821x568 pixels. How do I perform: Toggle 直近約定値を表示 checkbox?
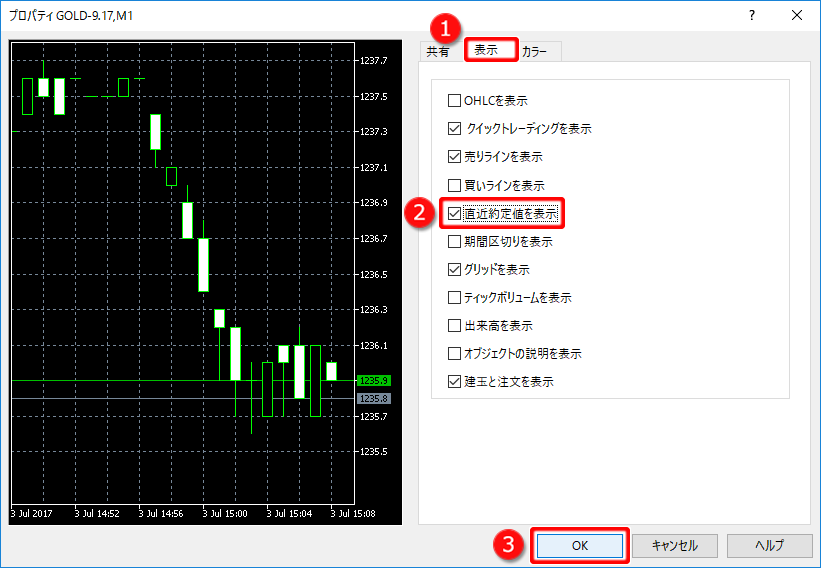pos(455,213)
